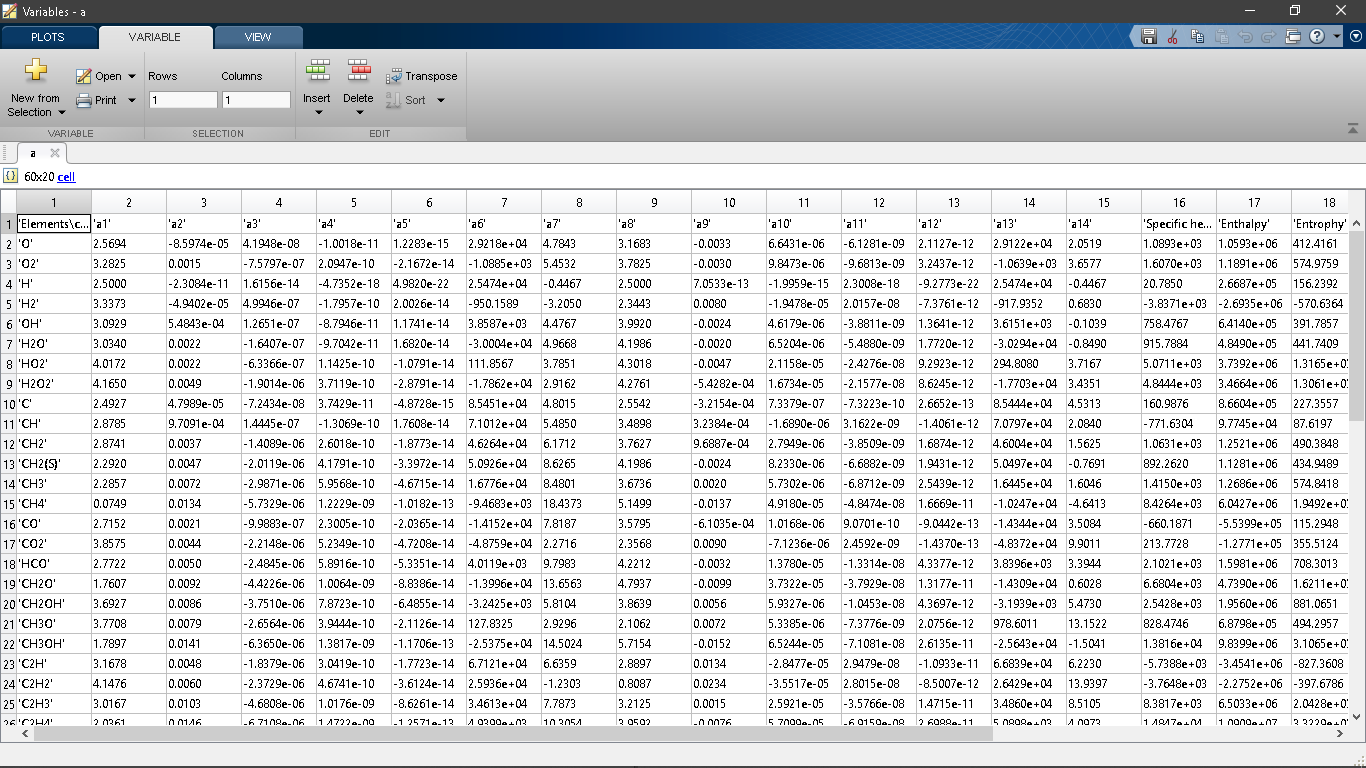This screenshot has height=768, width=1366.
Task: Close the 'a' variable tab
Action: point(55,153)
